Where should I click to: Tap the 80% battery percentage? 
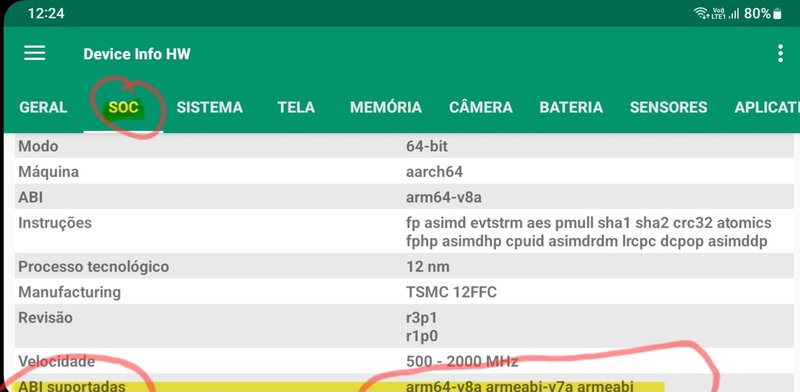tap(757, 14)
